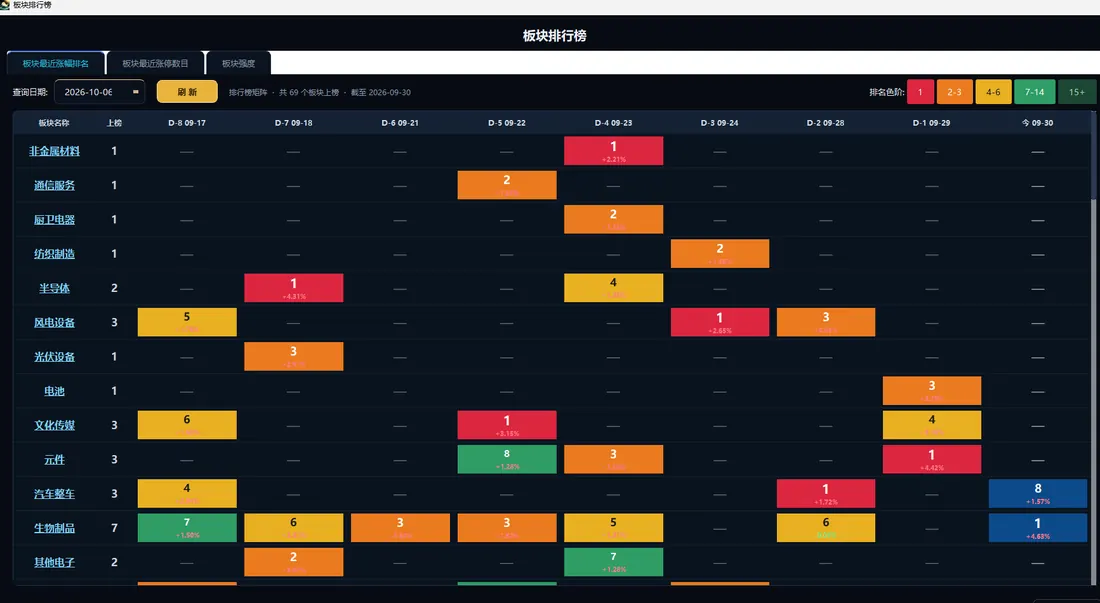Click 汽车整车 blue rank 8 cell on 09-30

coord(1038,494)
